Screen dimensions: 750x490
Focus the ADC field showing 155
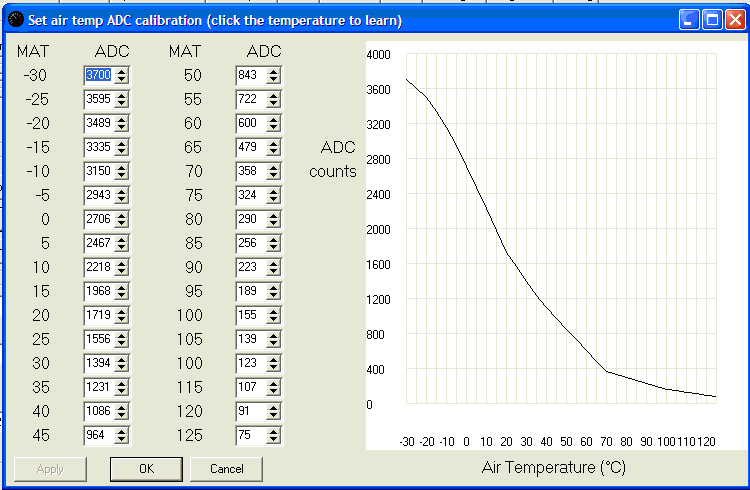[251, 315]
